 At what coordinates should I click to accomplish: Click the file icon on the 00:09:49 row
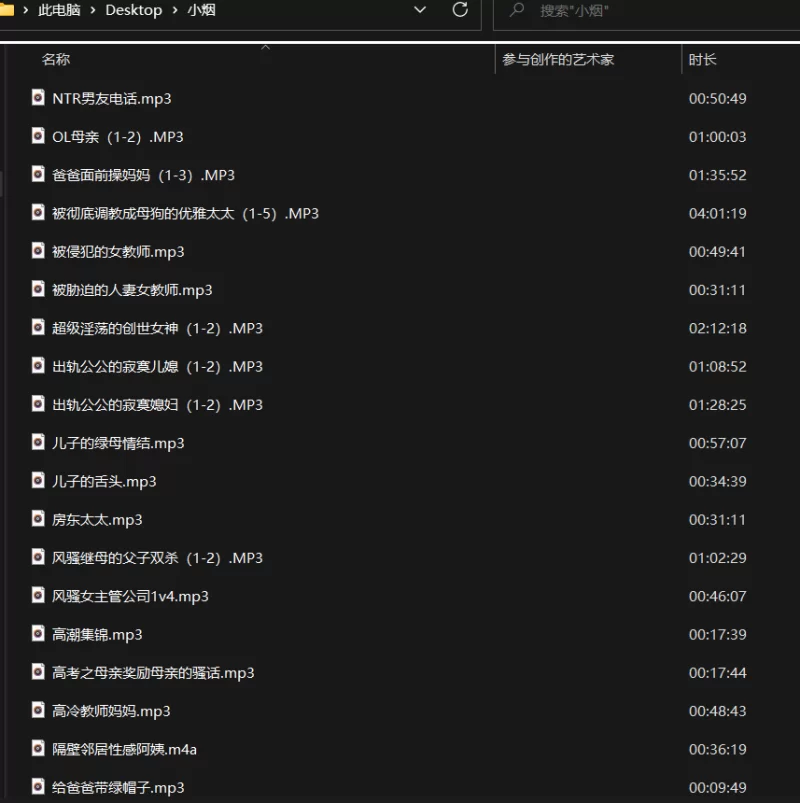(38, 787)
